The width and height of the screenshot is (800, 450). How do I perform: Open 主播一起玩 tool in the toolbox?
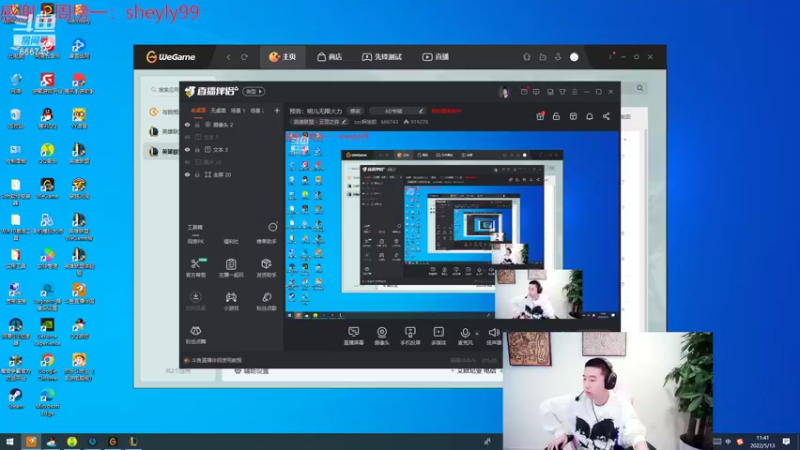pos(231,267)
